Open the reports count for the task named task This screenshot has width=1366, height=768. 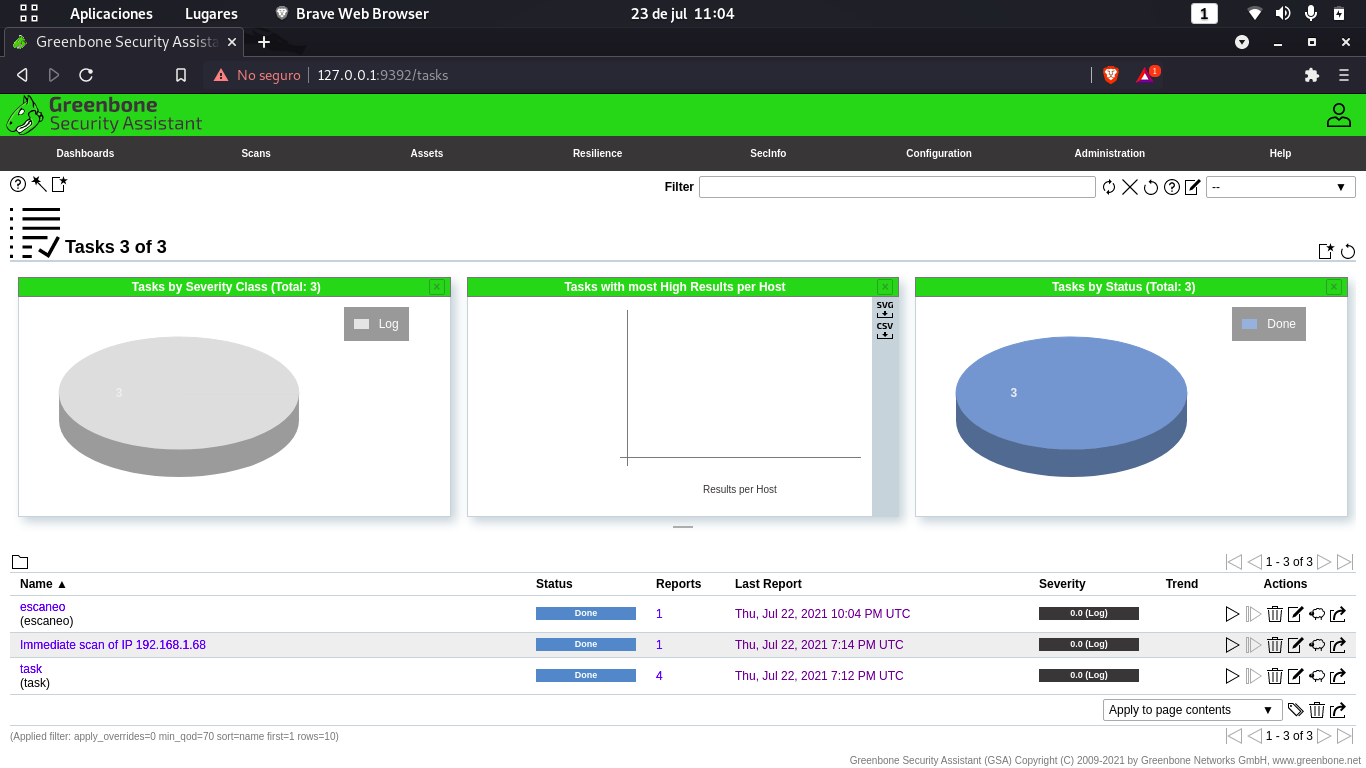point(659,676)
